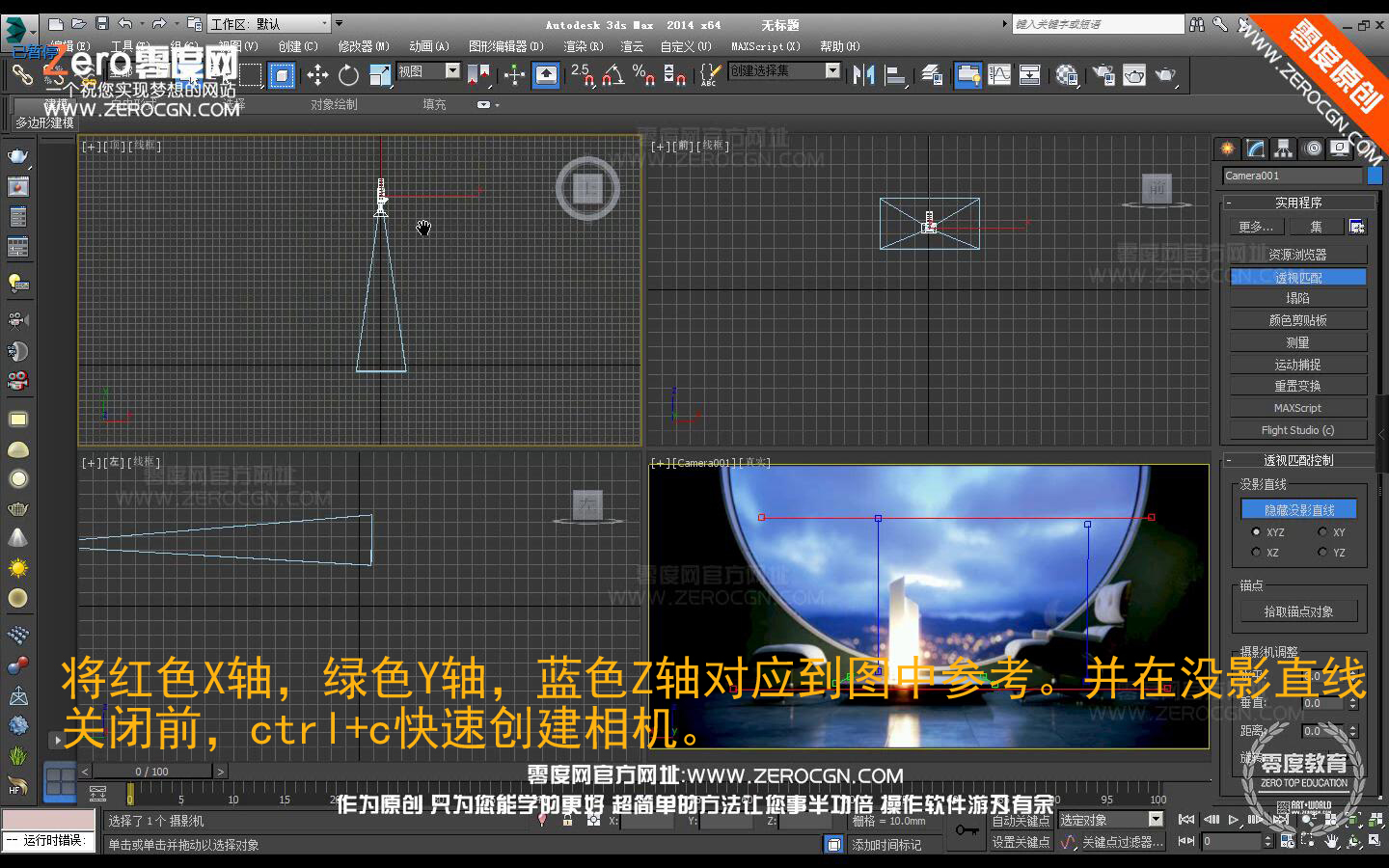Open the Curve Editor
Screen dimensions: 1389x868
click(x=999, y=75)
